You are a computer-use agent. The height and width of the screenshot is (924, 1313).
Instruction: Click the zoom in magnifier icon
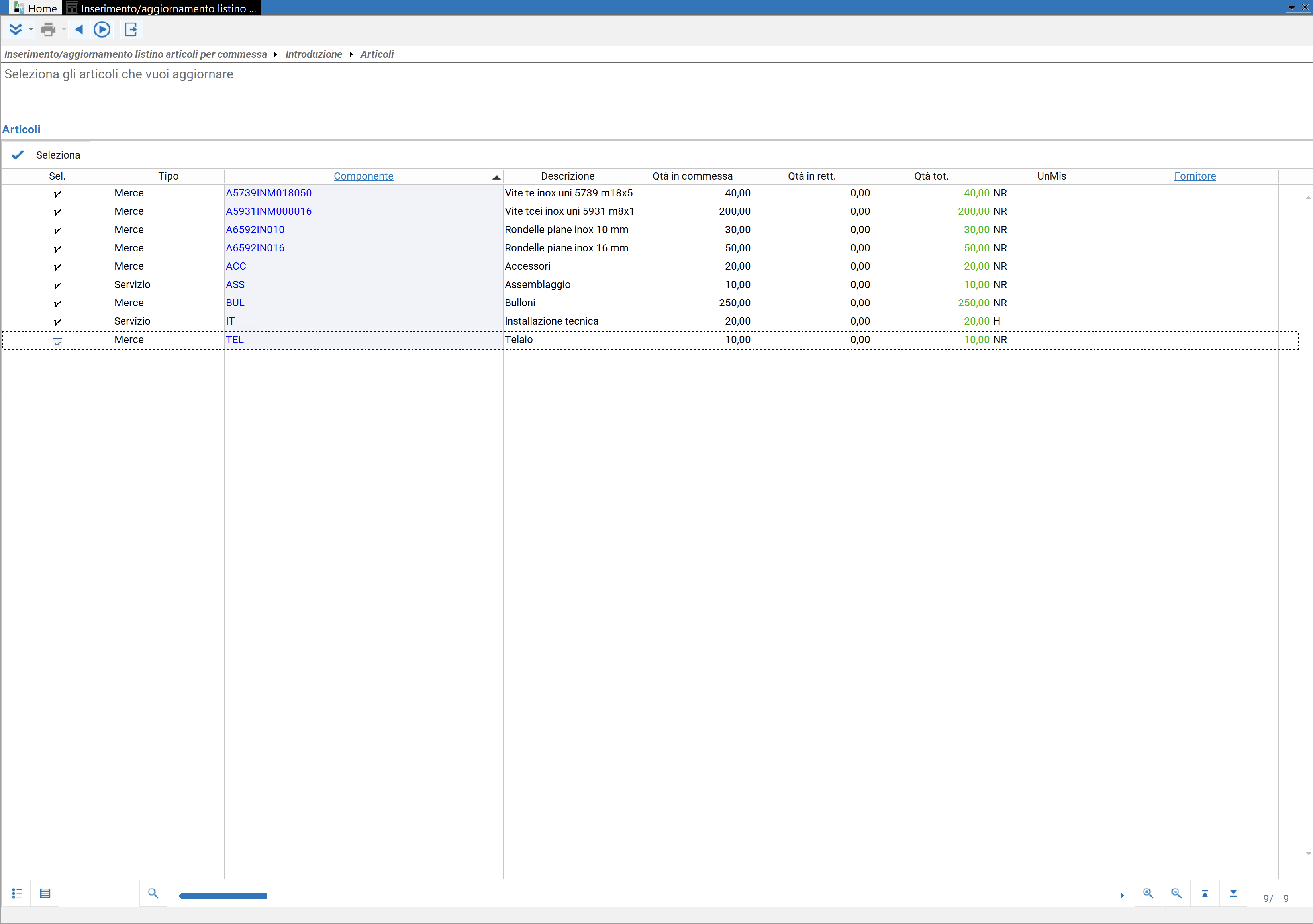[1148, 893]
